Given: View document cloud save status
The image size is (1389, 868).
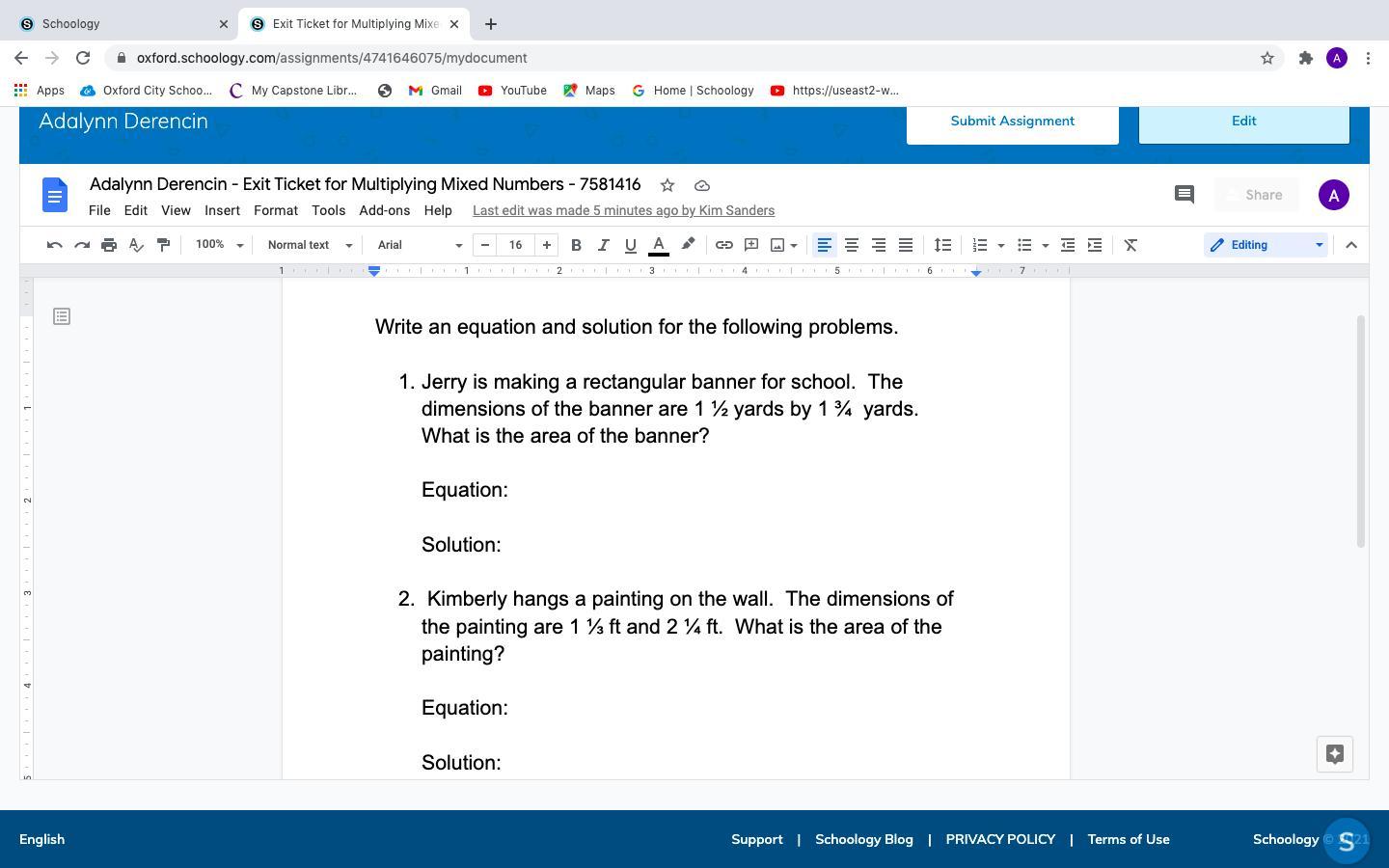Looking at the screenshot, I should pyautogui.click(x=702, y=185).
